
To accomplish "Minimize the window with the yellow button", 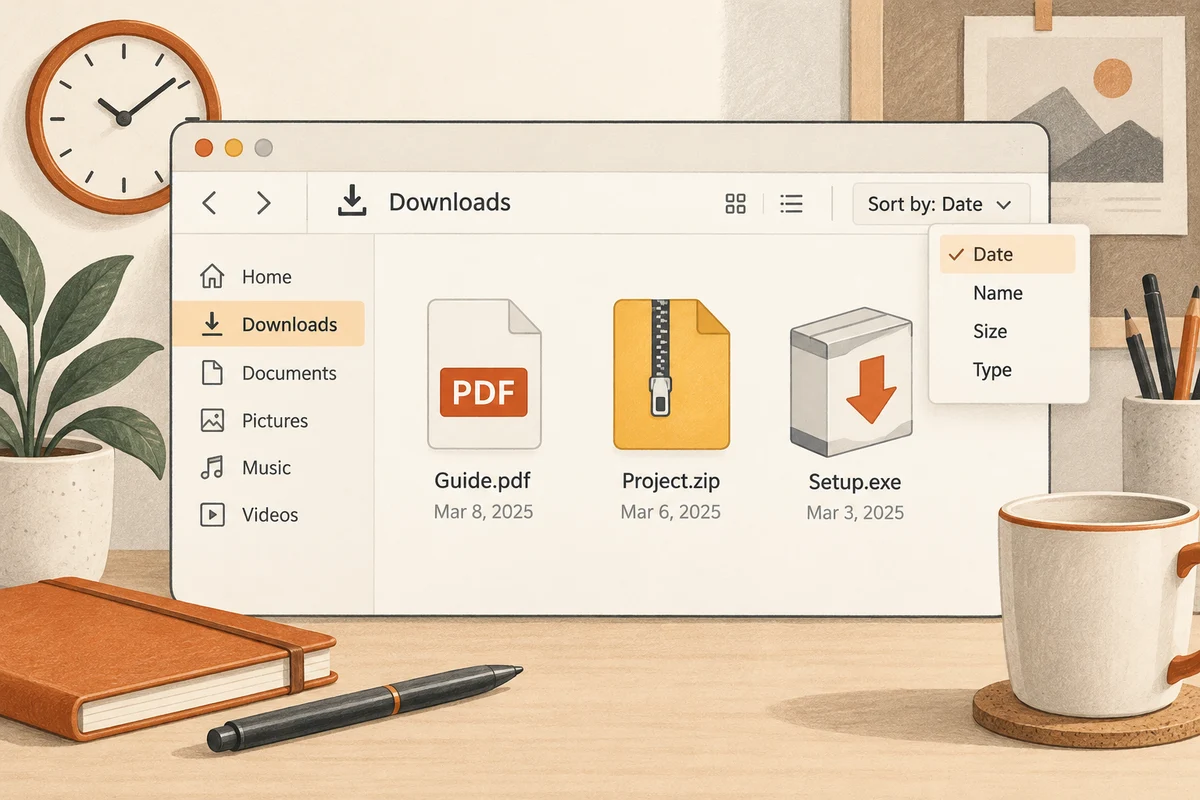I will point(234,148).
